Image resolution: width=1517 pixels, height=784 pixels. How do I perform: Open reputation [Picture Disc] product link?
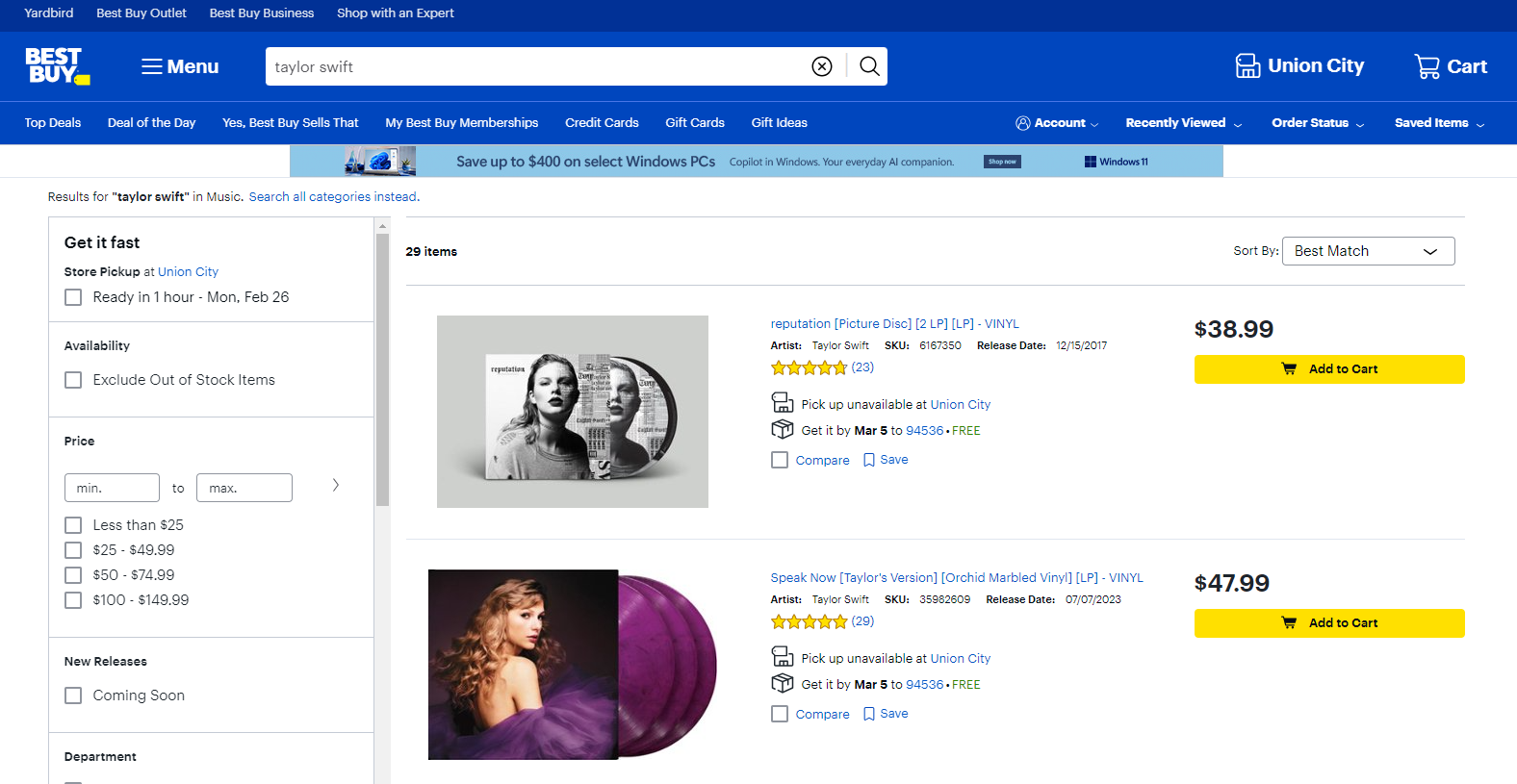click(895, 324)
